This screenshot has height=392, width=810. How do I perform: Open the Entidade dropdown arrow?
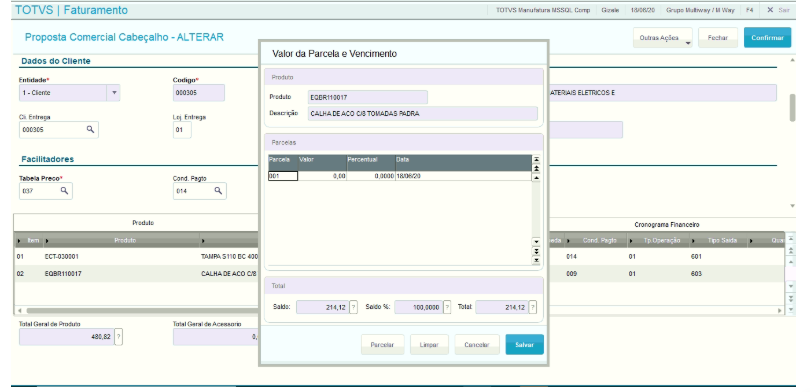pos(114,93)
